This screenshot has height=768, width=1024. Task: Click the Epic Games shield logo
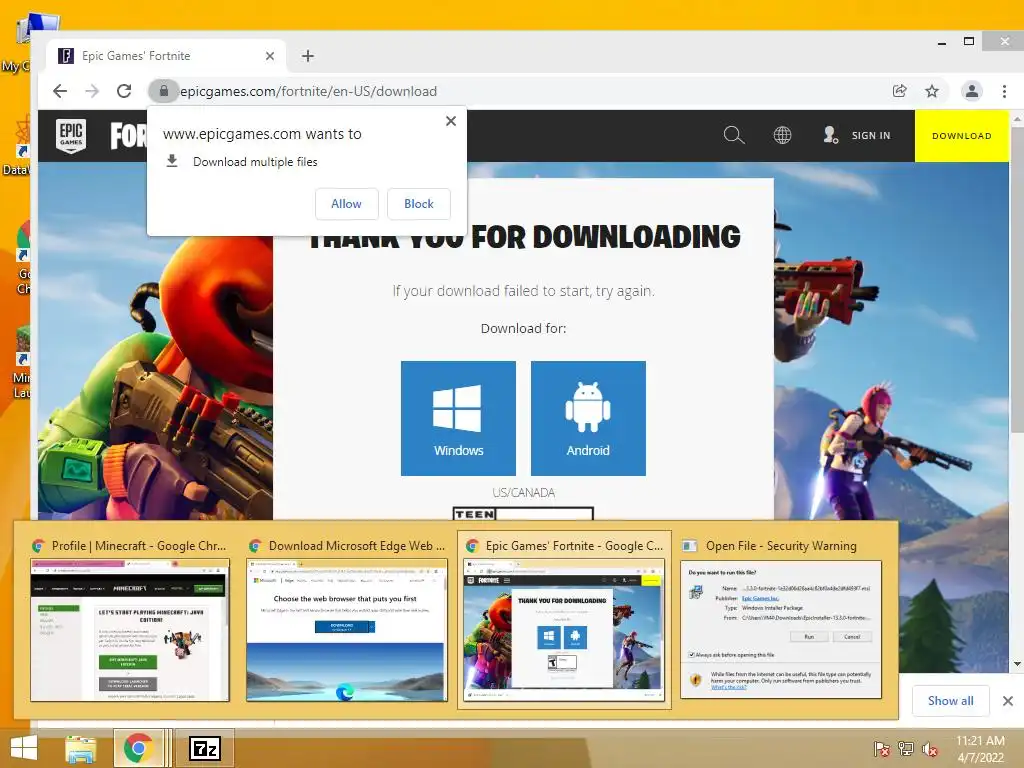point(71,136)
